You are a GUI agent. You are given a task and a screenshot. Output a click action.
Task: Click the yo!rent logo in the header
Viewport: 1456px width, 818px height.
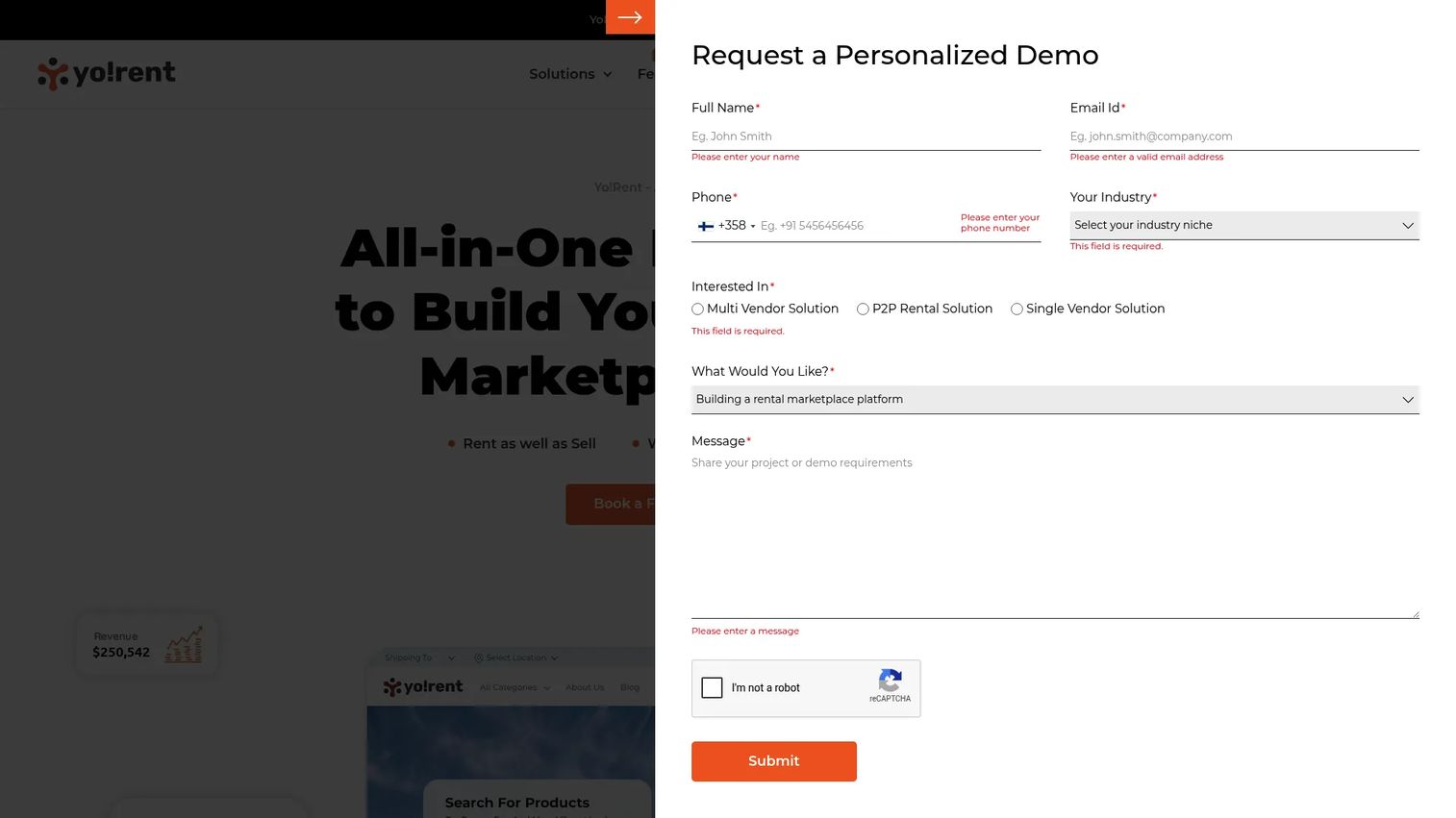tap(107, 73)
